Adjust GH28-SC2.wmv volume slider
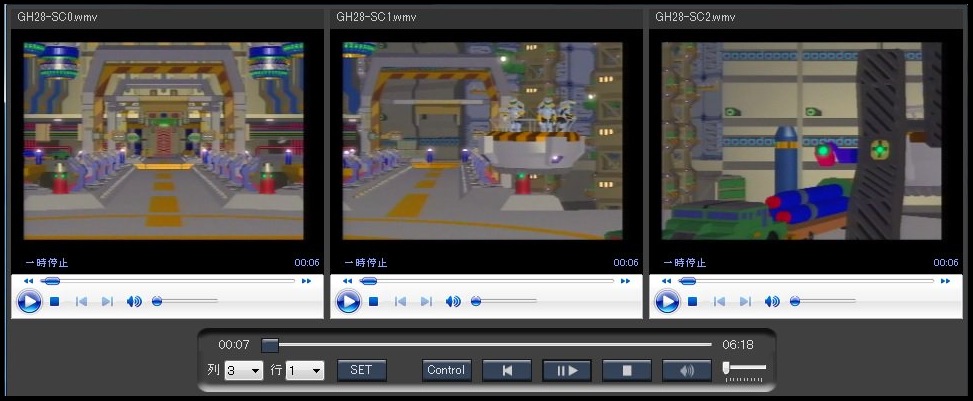The height and width of the screenshot is (401, 973). (823, 301)
